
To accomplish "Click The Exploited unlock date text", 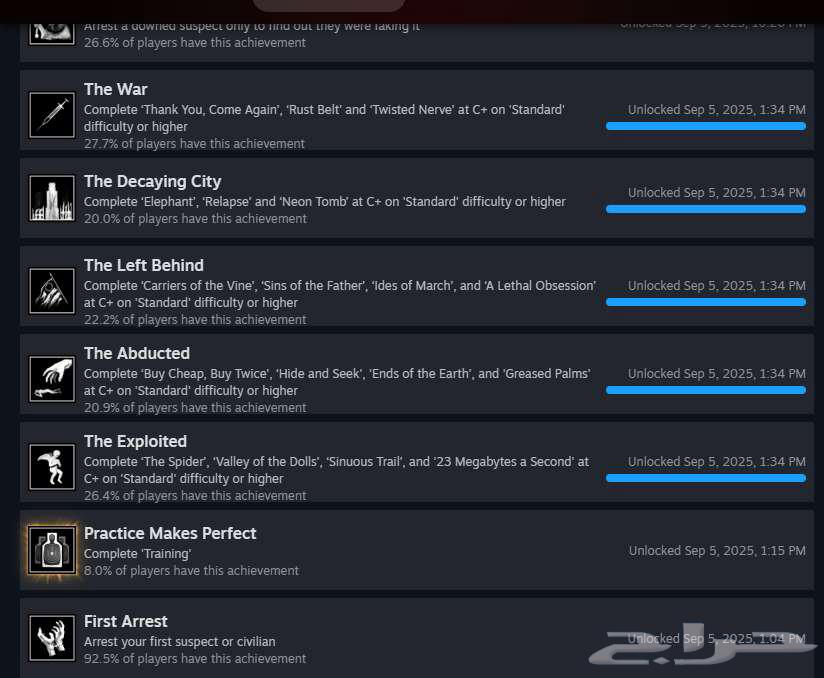I will [717, 461].
